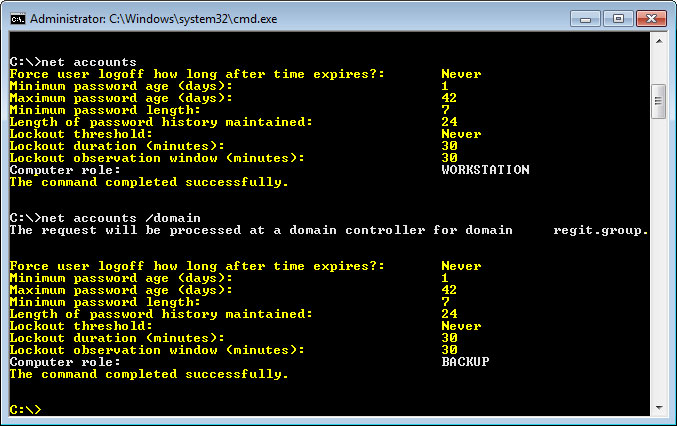
Task: Click the WORKSTATION computer role value
Action: [x=485, y=170]
